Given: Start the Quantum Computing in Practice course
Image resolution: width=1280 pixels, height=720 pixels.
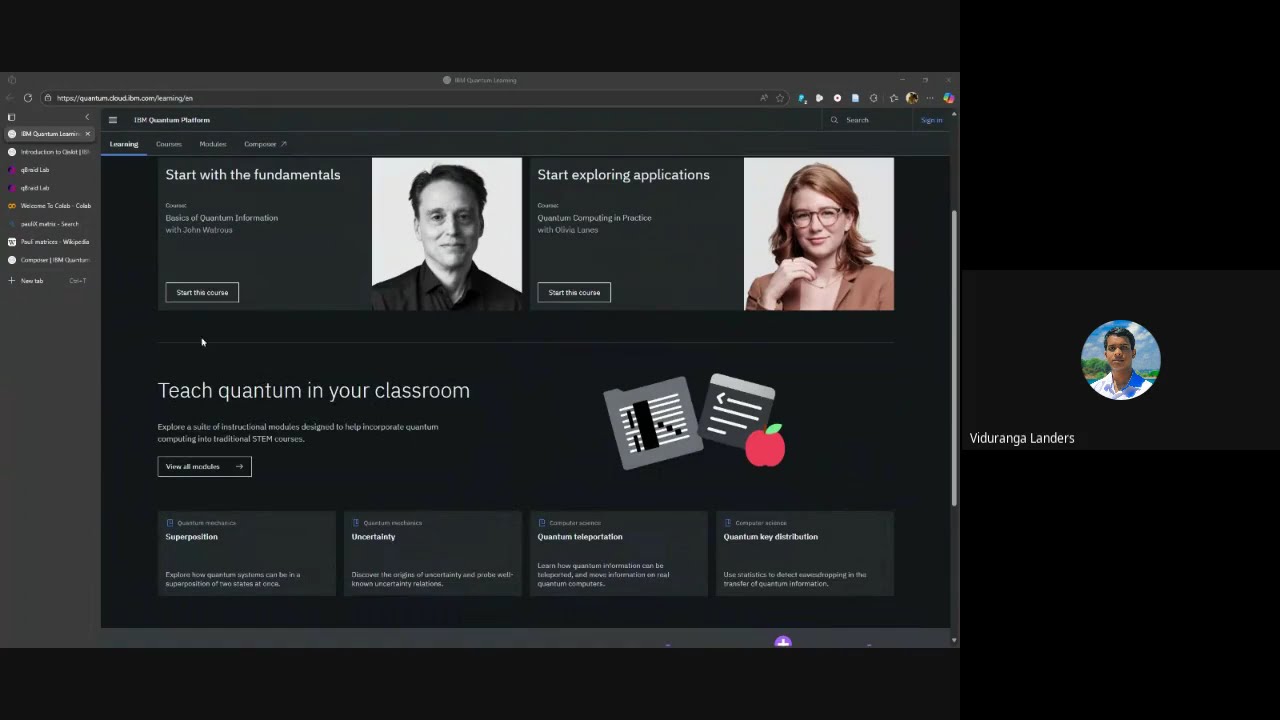Looking at the screenshot, I should coord(574,292).
